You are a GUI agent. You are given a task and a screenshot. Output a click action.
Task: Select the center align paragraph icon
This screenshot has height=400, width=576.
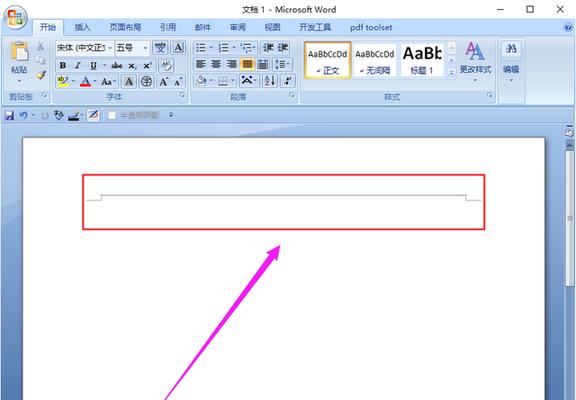[x=216, y=64]
